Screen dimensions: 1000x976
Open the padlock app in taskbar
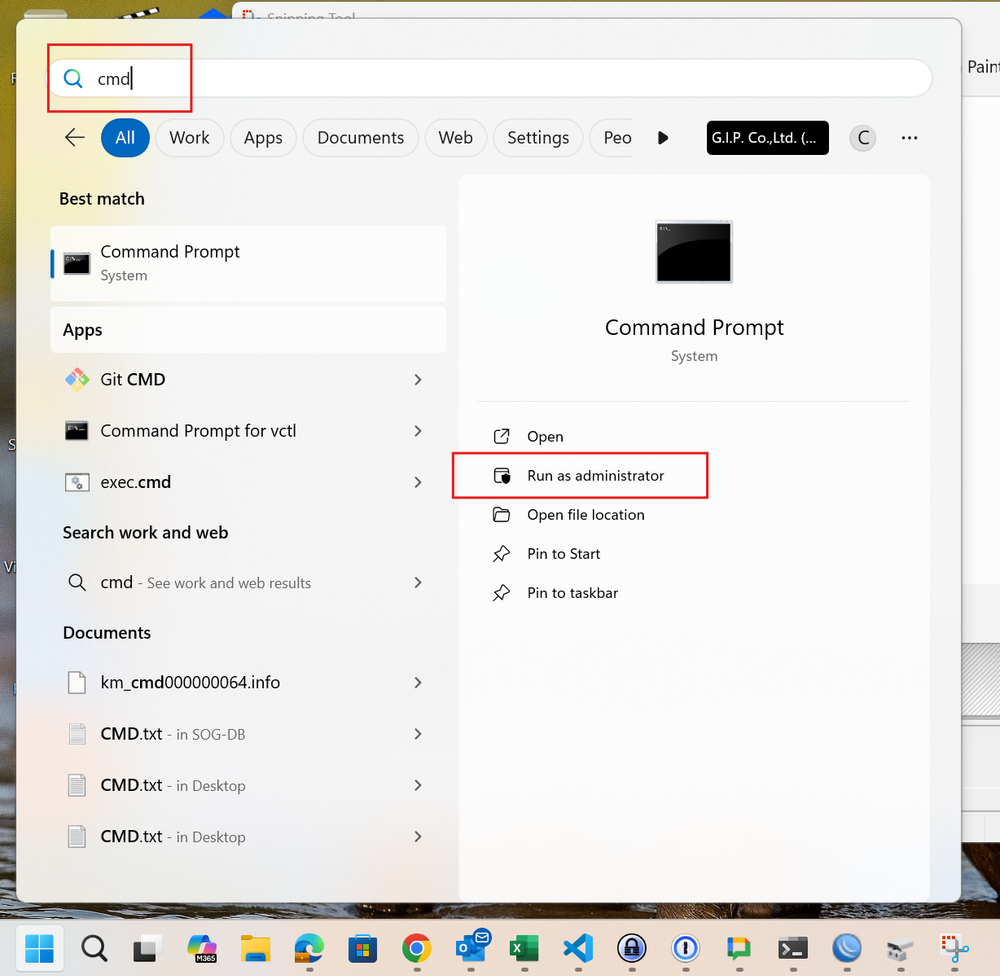click(x=632, y=949)
